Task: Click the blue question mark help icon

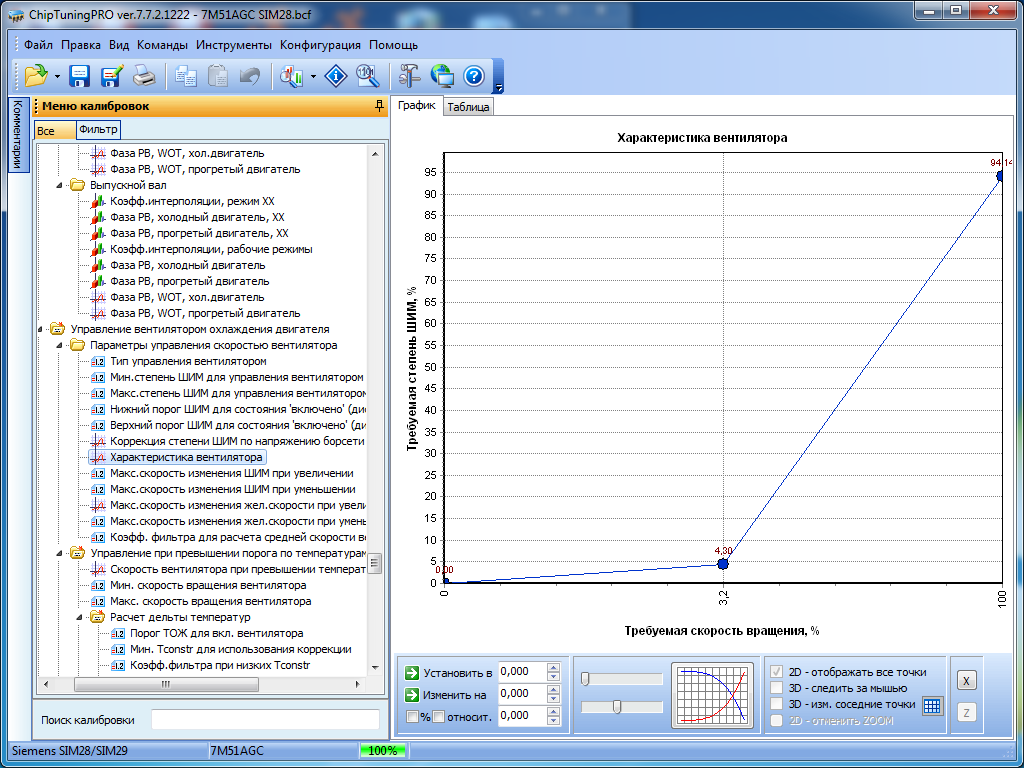Action: coord(474,75)
